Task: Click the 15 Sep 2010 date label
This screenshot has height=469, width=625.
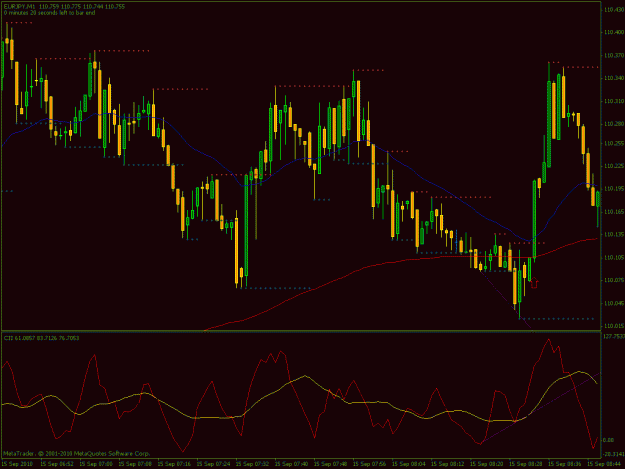Action: click(17, 464)
